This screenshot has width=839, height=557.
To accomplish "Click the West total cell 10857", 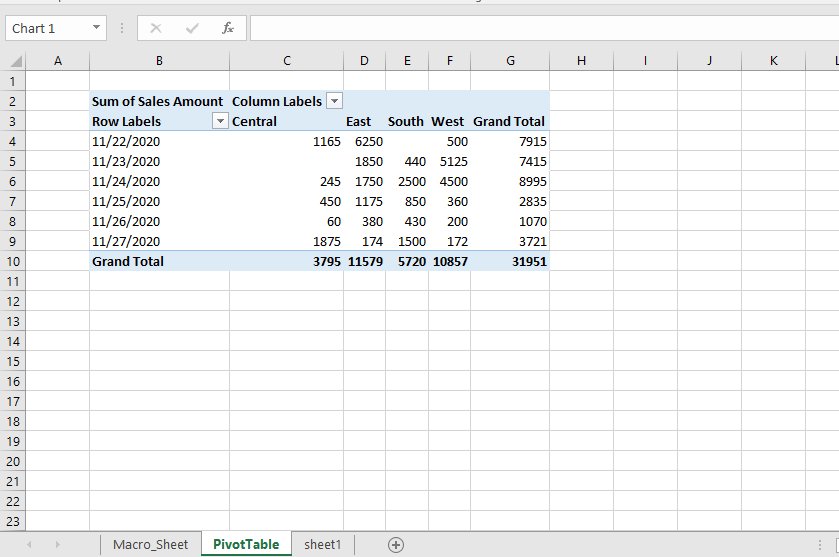I will [449, 261].
